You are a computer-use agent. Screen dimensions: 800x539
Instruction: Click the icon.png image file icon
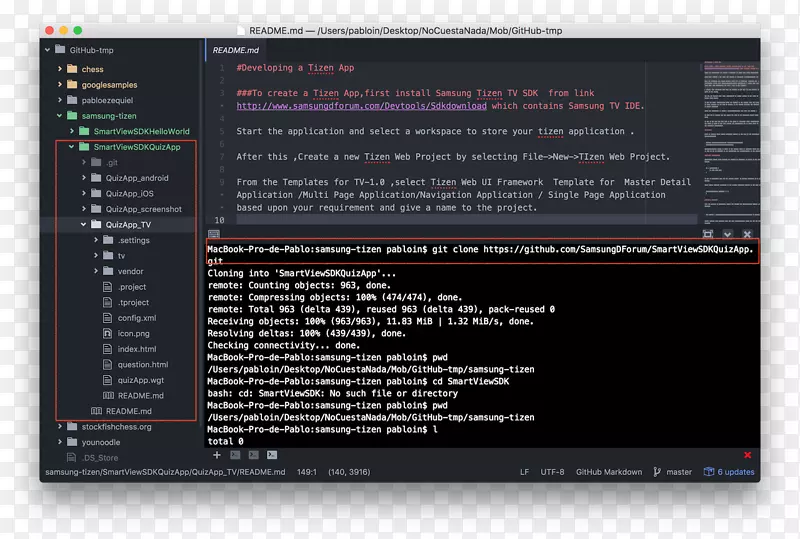point(109,333)
